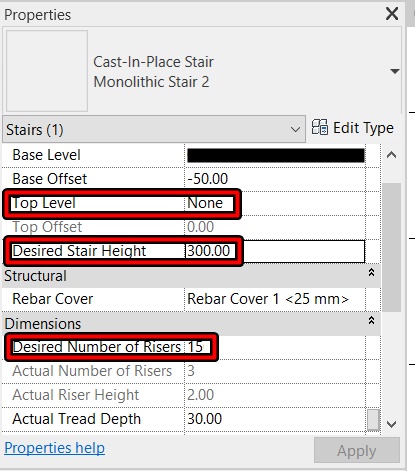Image resolution: width=415 pixels, height=471 pixels.
Task: Click the Apply button
Action: (357, 451)
